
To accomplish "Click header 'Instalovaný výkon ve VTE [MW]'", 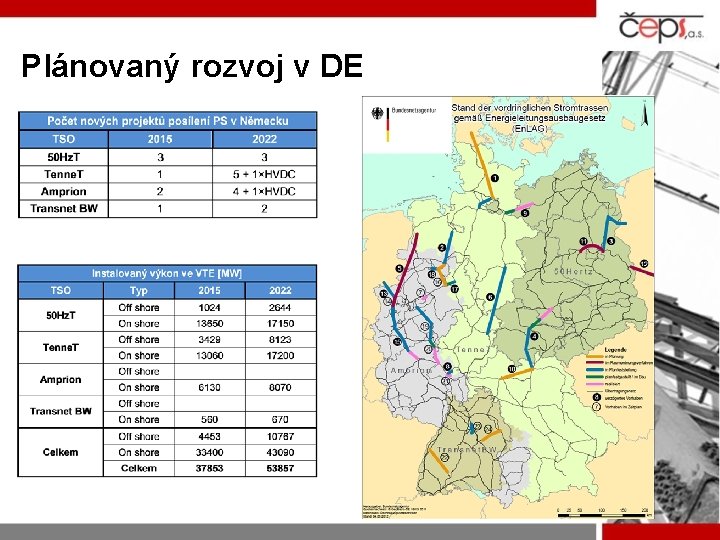I will (x=167, y=274).
